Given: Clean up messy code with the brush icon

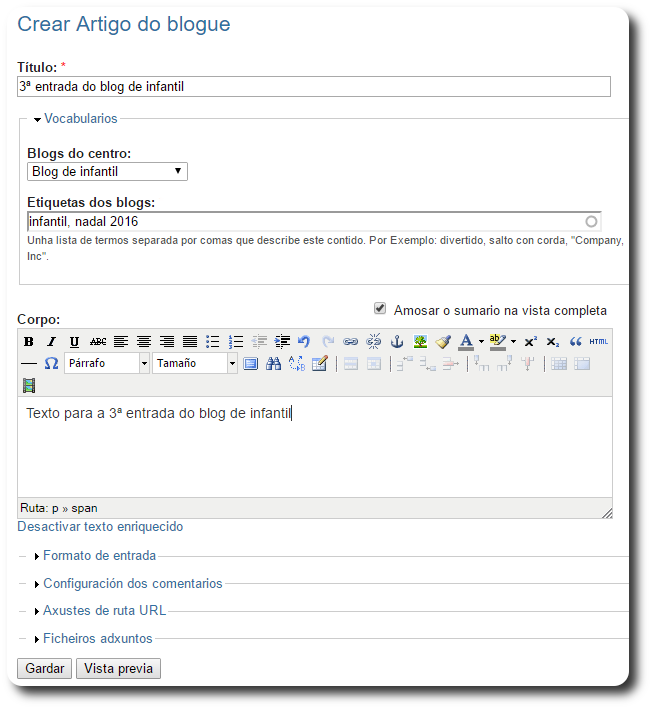Looking at the screenshot, I should pos(443,341).
